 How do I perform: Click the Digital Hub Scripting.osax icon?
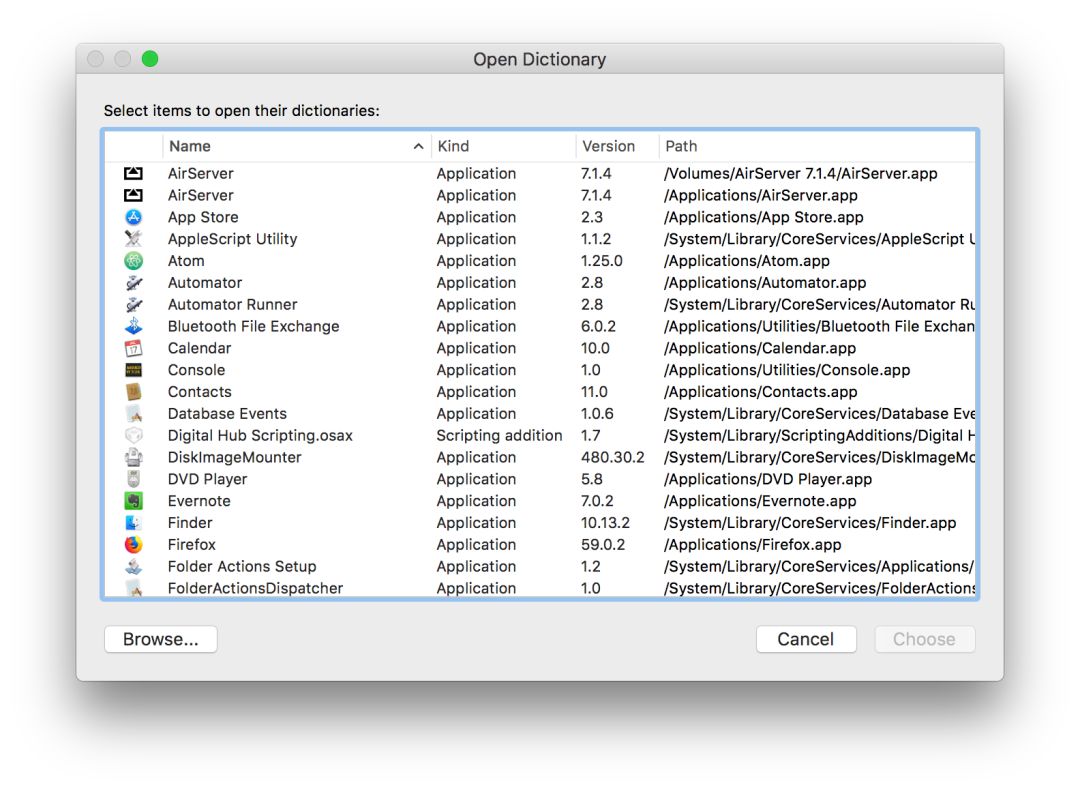[133, 435]
